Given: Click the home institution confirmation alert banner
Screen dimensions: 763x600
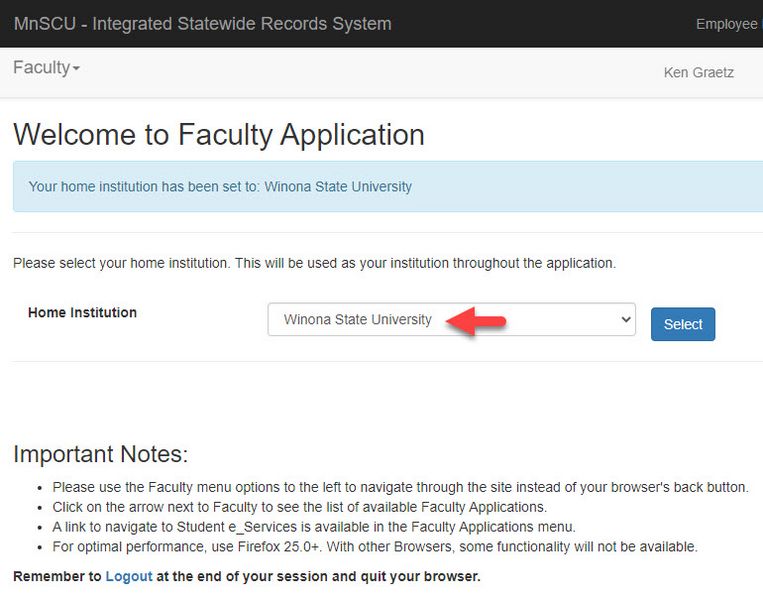Looking at the screenshot, I should tap(387, 187).
